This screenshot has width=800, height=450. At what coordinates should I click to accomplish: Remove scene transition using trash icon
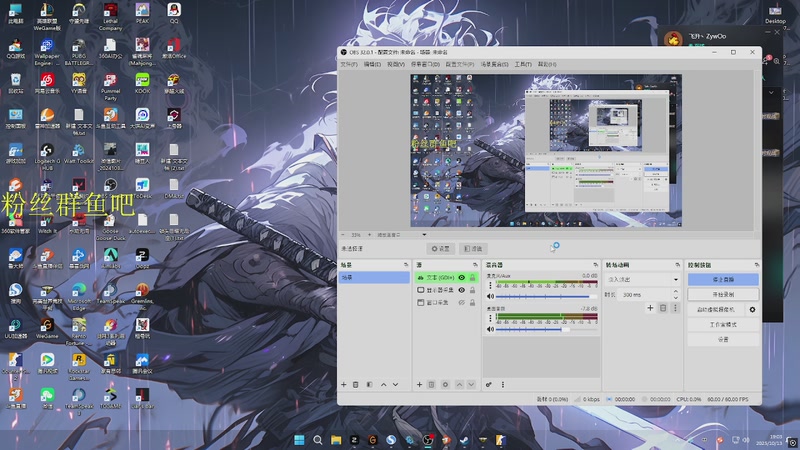(663, 308)
